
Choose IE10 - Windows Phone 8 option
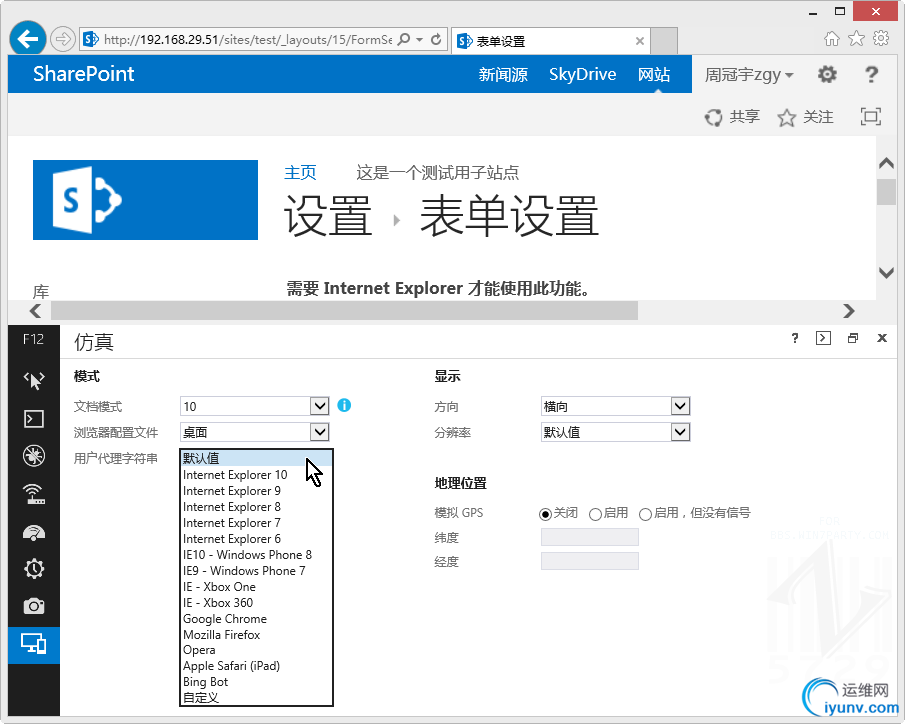[256, 555]
